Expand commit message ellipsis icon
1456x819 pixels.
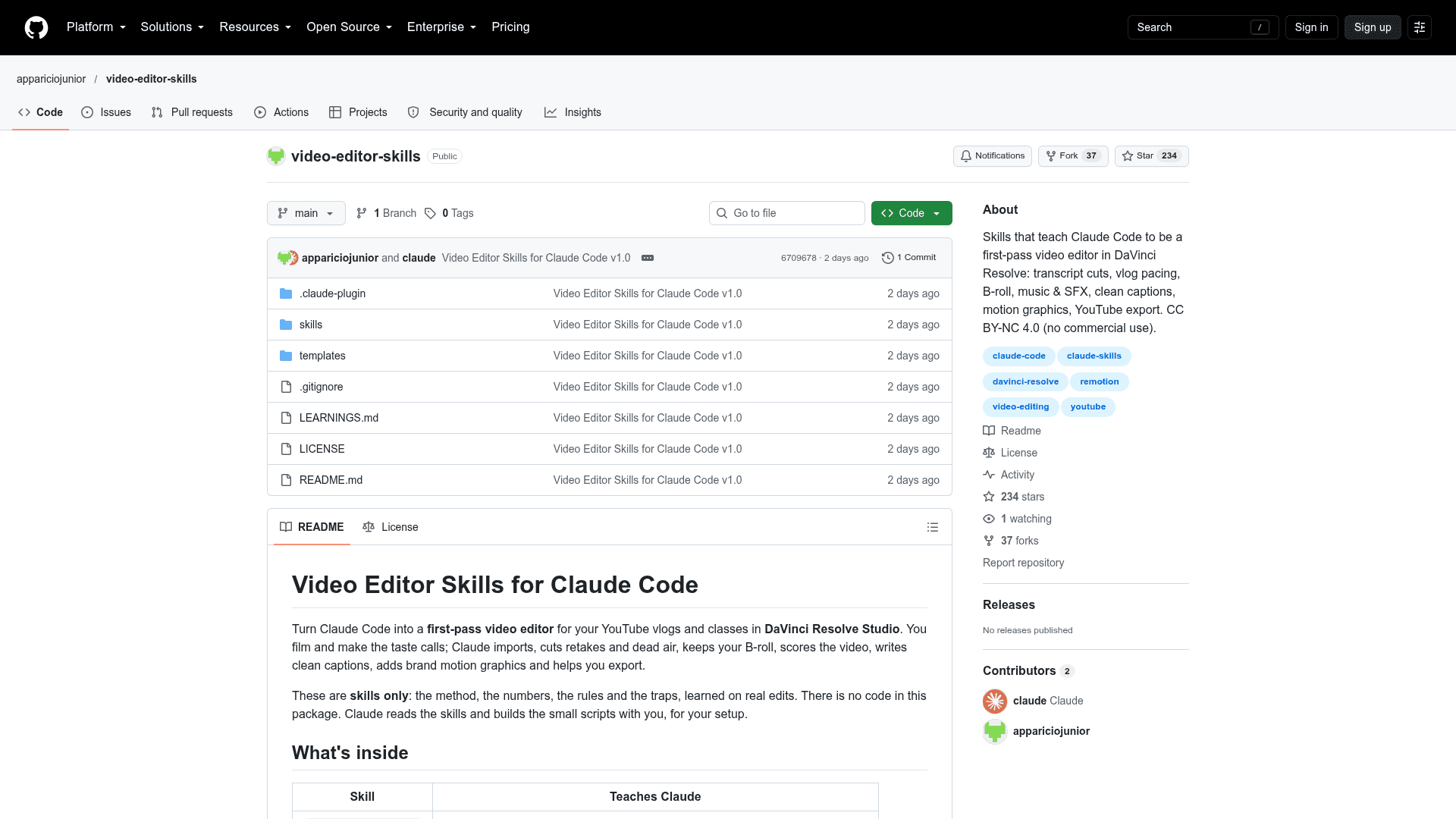point(648,258)
